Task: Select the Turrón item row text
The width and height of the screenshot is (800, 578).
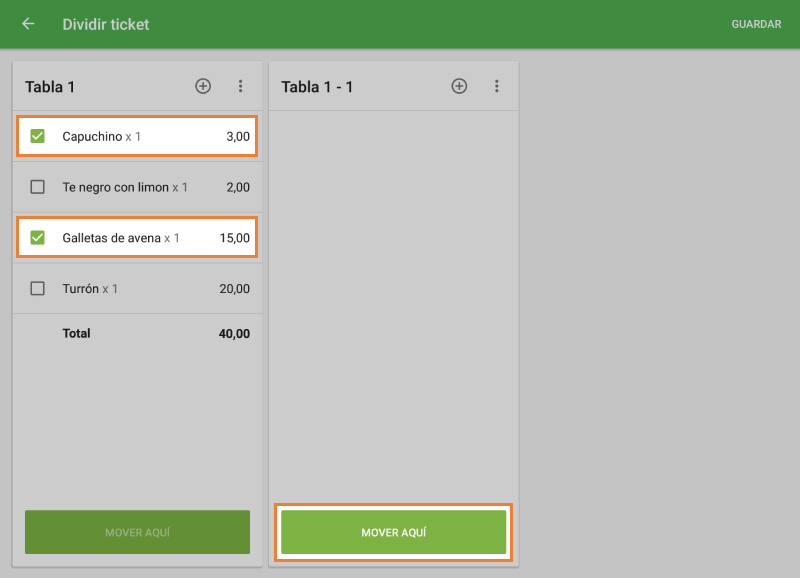Action: [81, 289]
